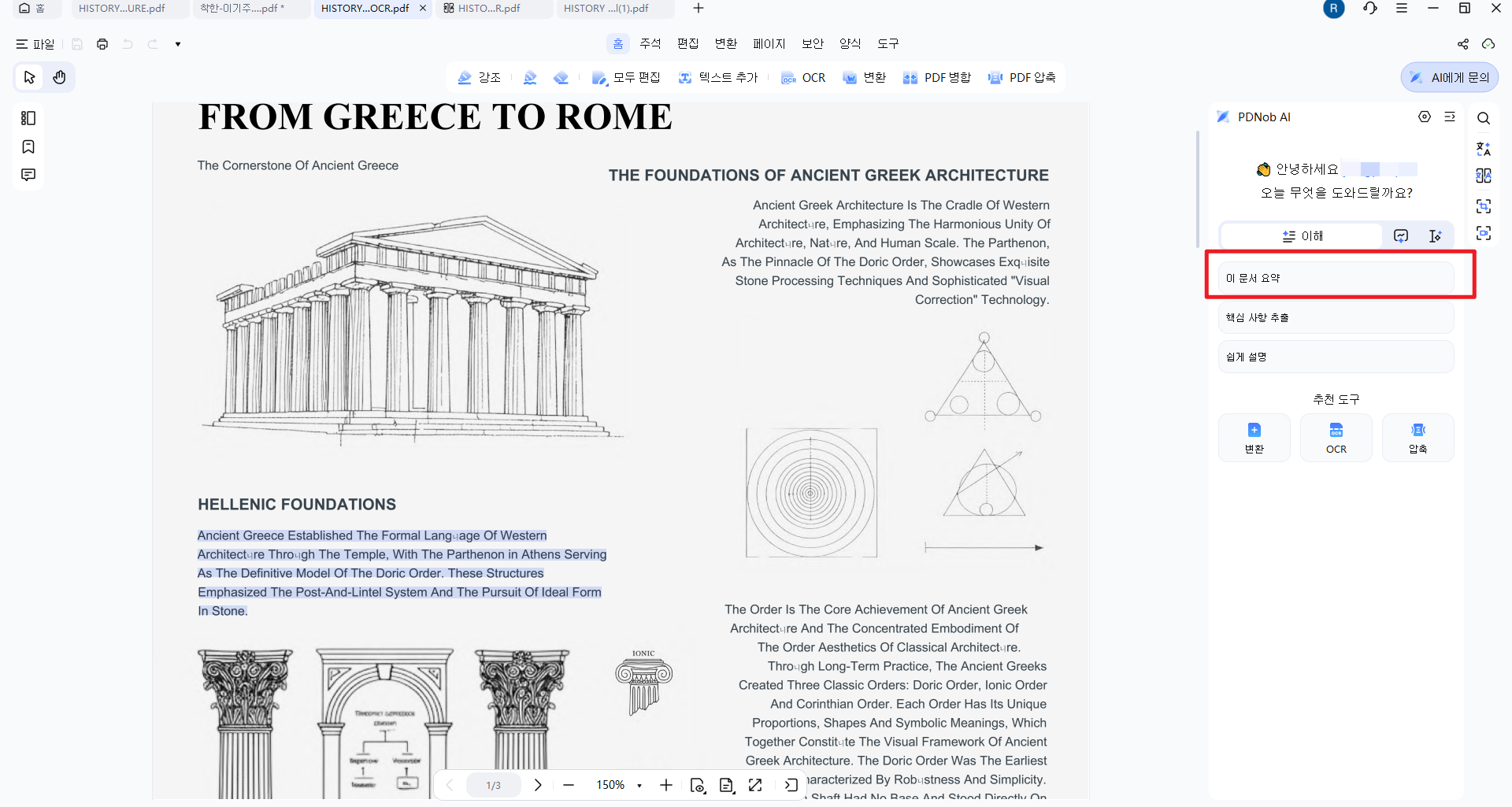Switch to the 착한-이기주 pdf document tab

tap(252, 9)
